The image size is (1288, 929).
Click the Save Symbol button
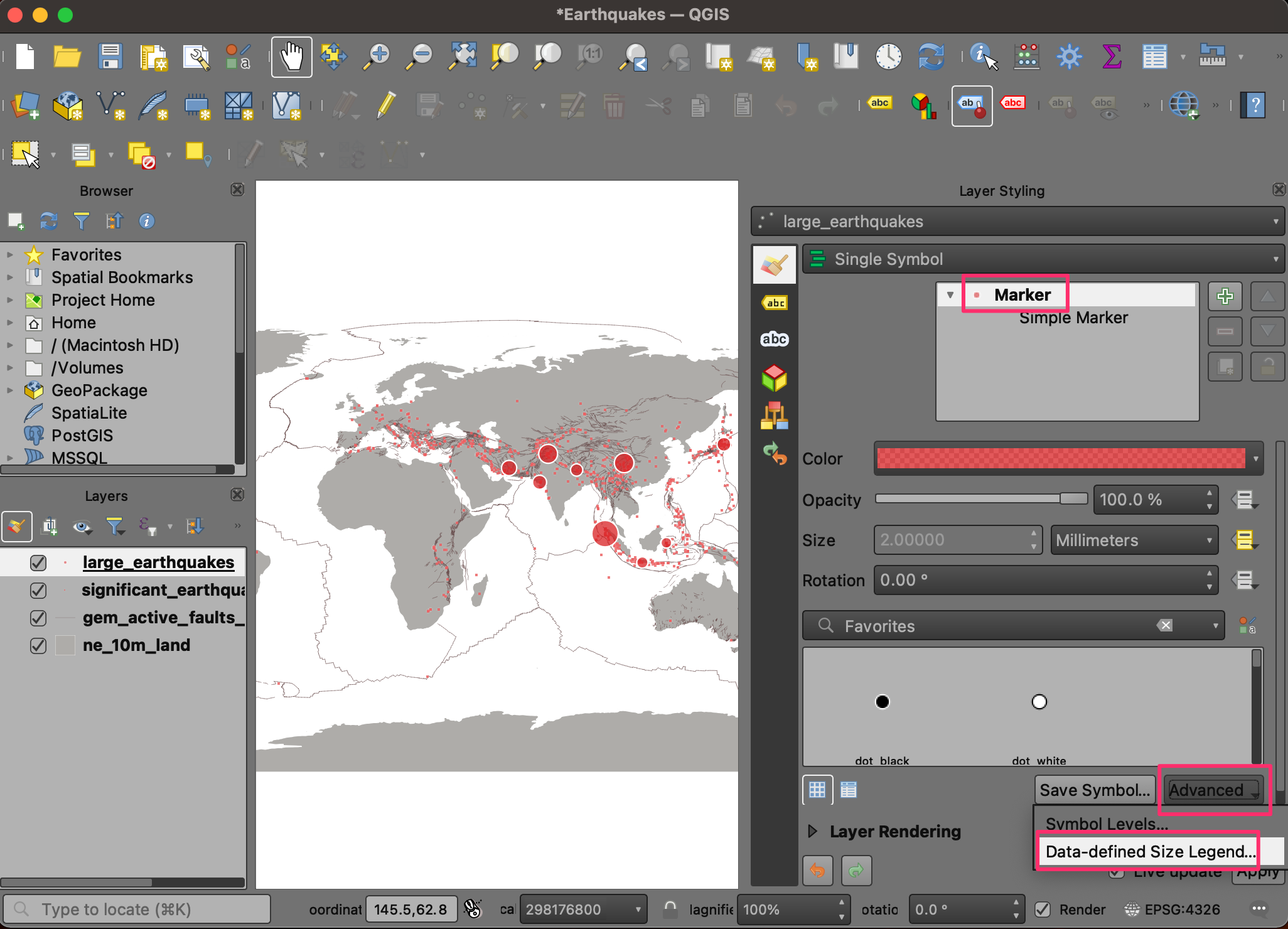tap(1094, 789)
